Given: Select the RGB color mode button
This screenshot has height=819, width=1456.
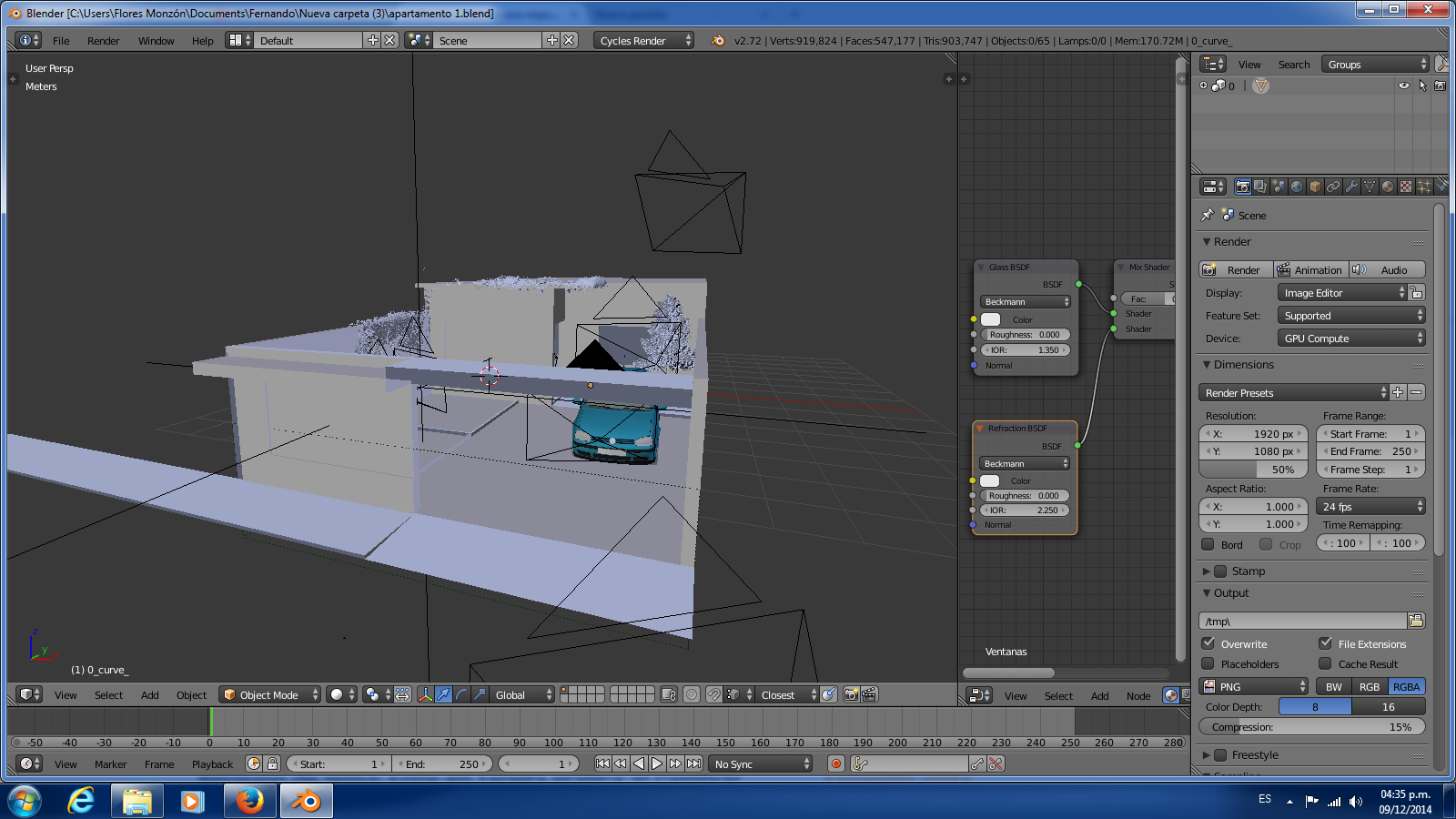Looking at the screenshot, I should click(1369, 687).
